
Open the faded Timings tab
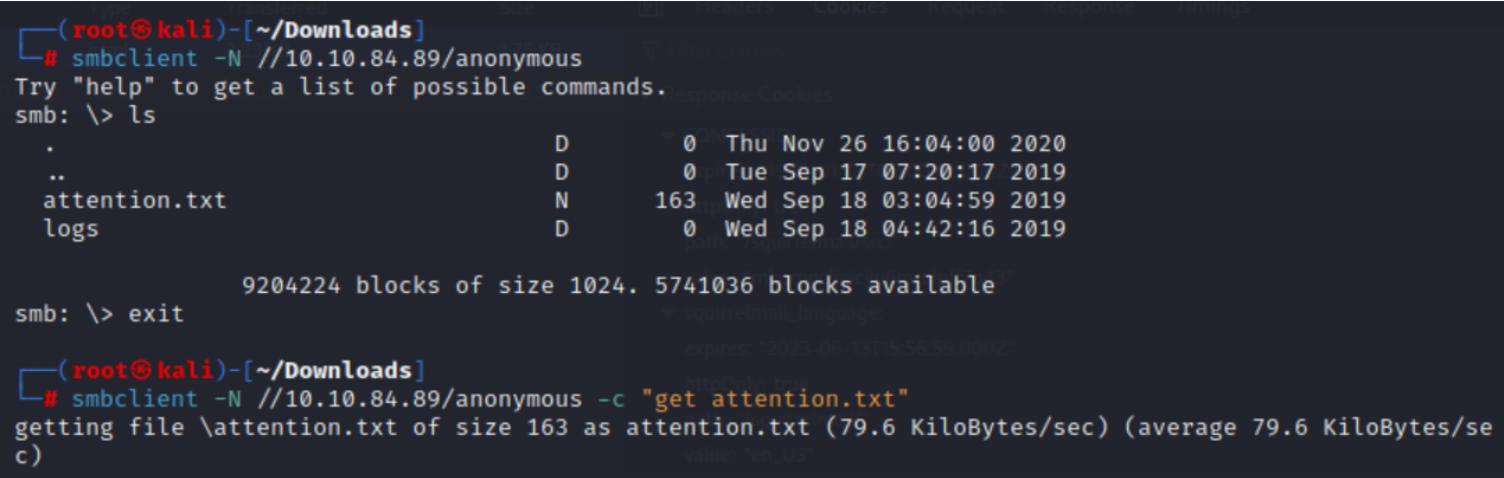coord(1212,8)
